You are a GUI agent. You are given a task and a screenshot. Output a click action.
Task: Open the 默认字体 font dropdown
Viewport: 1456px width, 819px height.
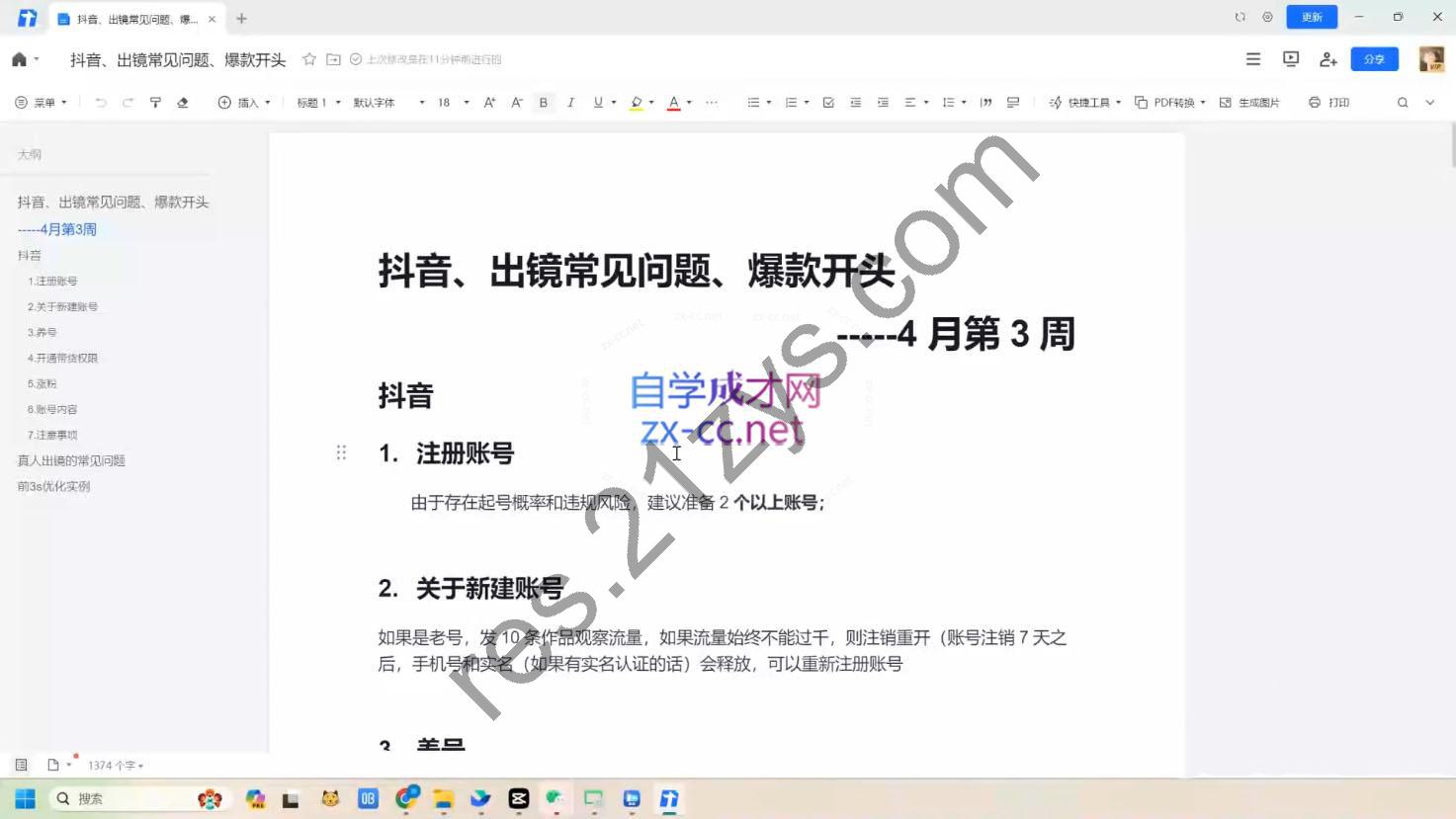pos(388,103)
